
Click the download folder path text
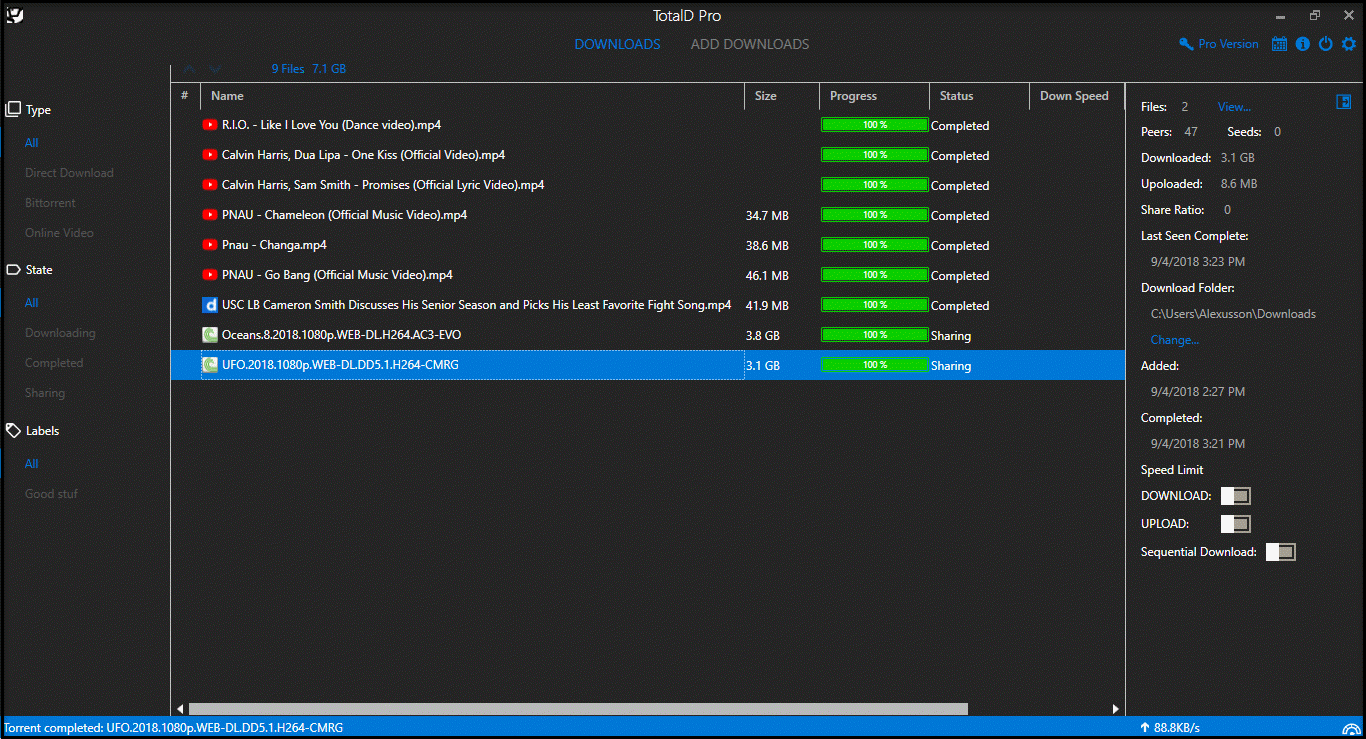[1233, 314]
